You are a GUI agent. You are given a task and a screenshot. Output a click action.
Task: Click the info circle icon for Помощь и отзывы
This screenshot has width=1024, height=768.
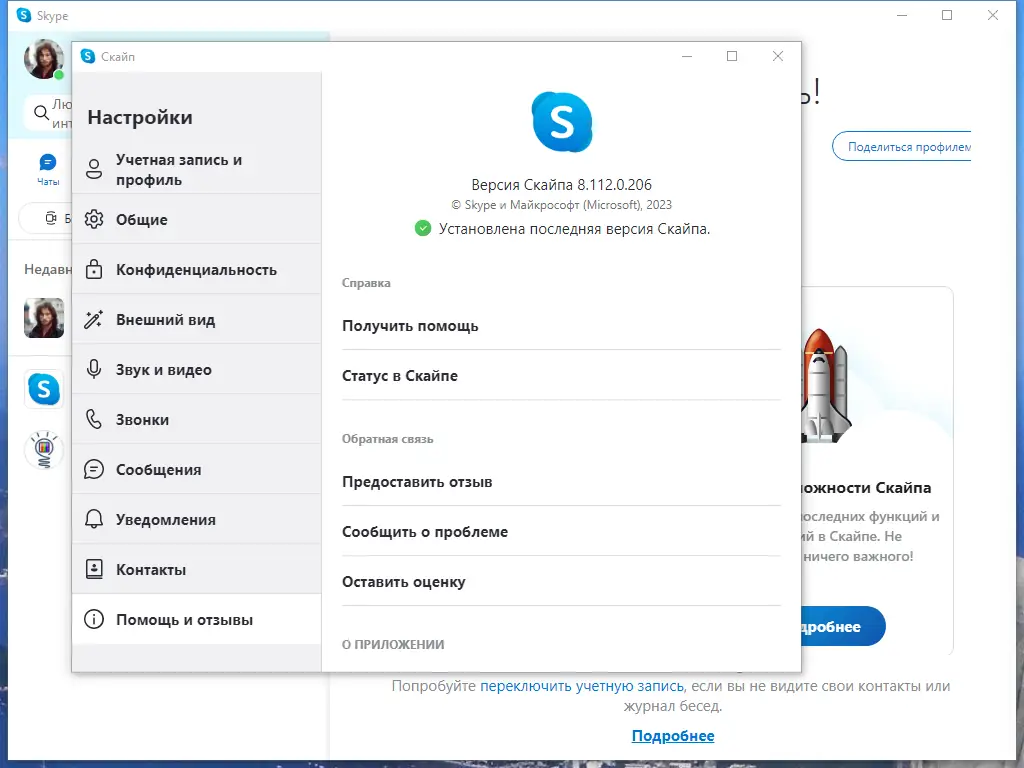94,619
